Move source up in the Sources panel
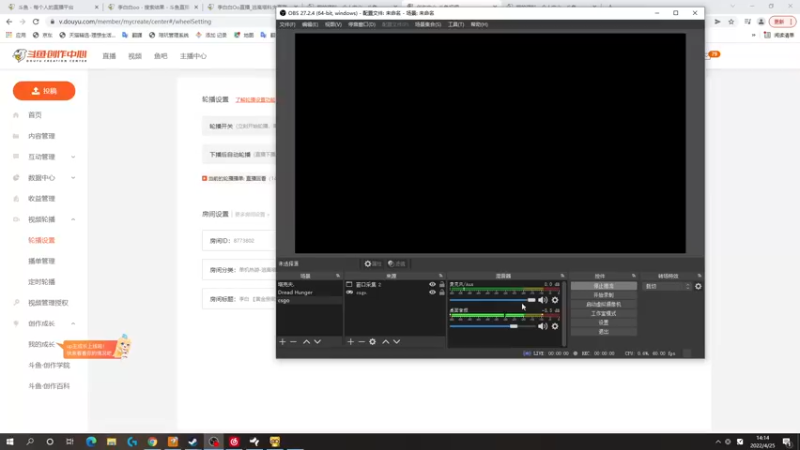 [386, 342]
